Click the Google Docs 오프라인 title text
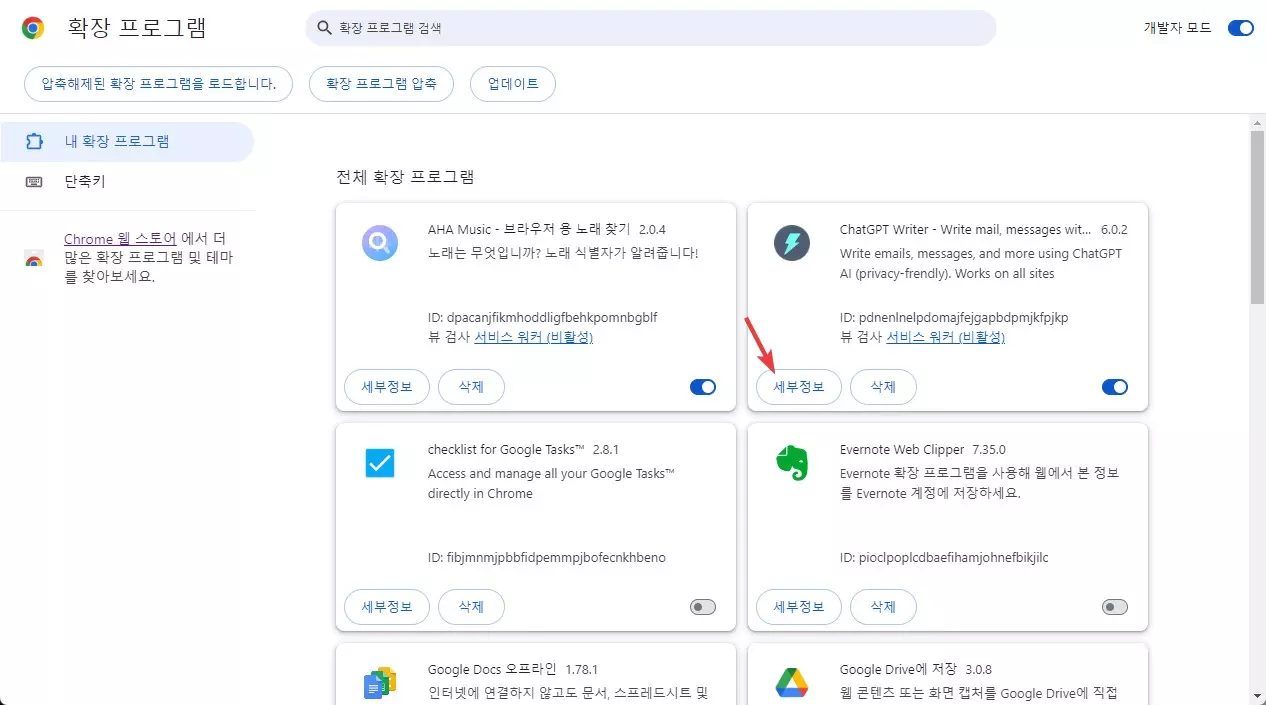 coord(490,670)
